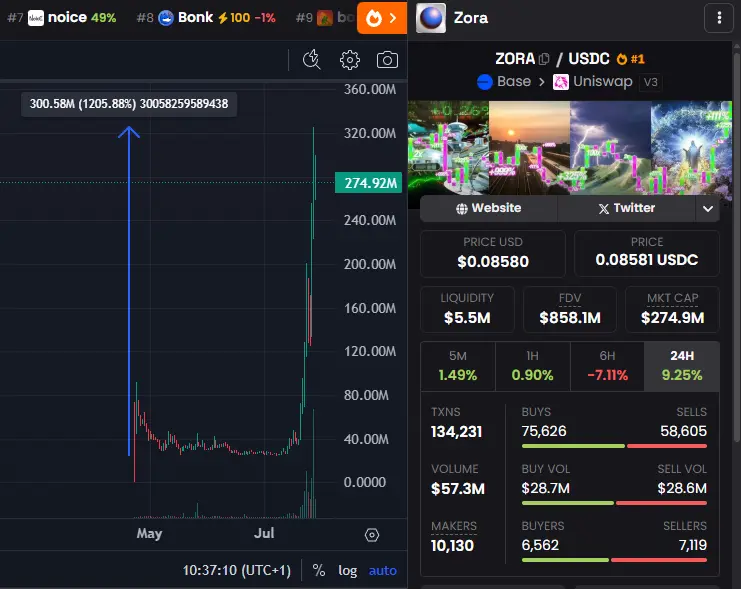Click the Bonk token icon

click(x=166, y=18)
